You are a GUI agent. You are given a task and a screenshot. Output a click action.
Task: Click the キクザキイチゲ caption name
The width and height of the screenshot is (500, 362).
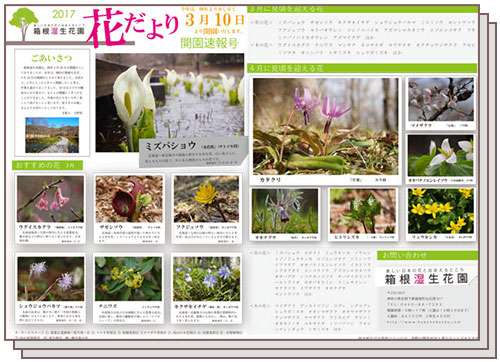(x=191, y=306)
